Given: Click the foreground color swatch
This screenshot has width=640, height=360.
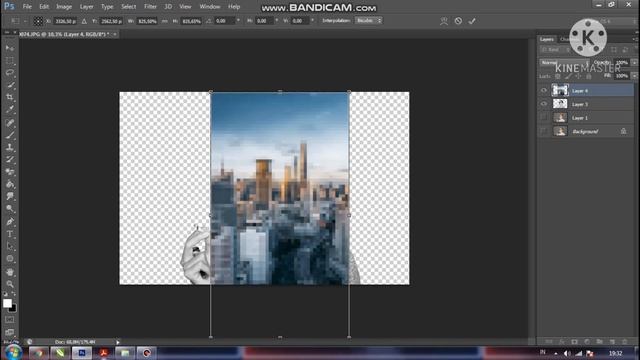Looking at the screenshot, I should 7,303.
